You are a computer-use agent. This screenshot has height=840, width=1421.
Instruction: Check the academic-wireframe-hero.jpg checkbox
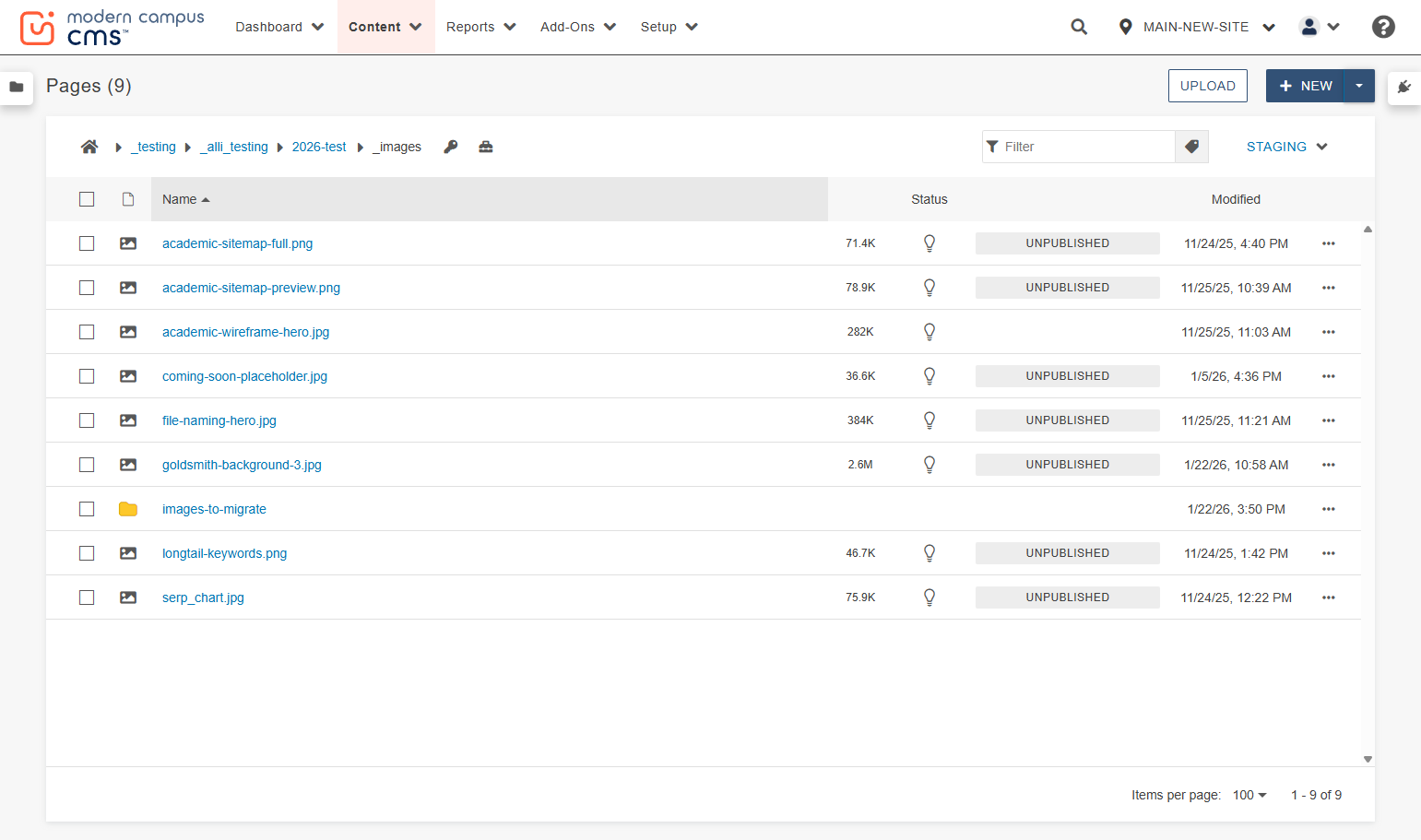(x=87, y=332)
